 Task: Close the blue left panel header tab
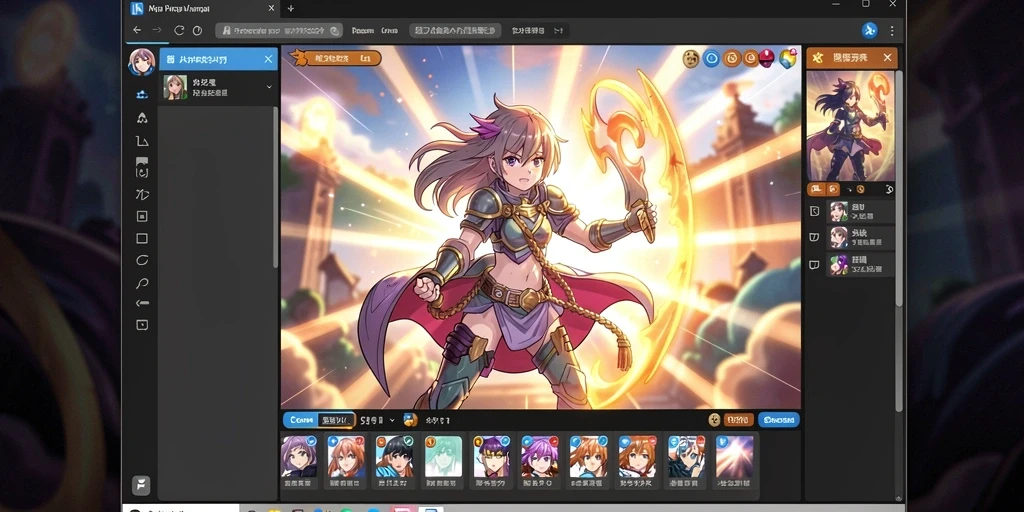(268, 59)
